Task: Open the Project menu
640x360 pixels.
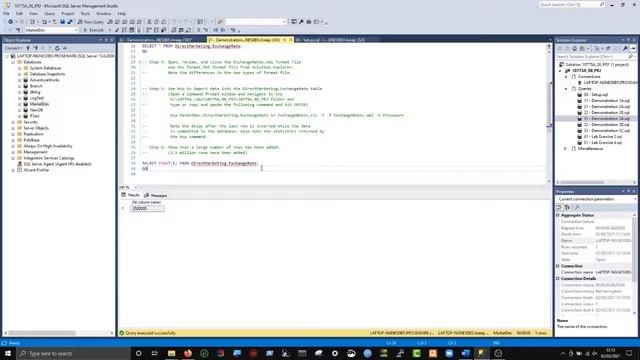Action: (68, 13)
